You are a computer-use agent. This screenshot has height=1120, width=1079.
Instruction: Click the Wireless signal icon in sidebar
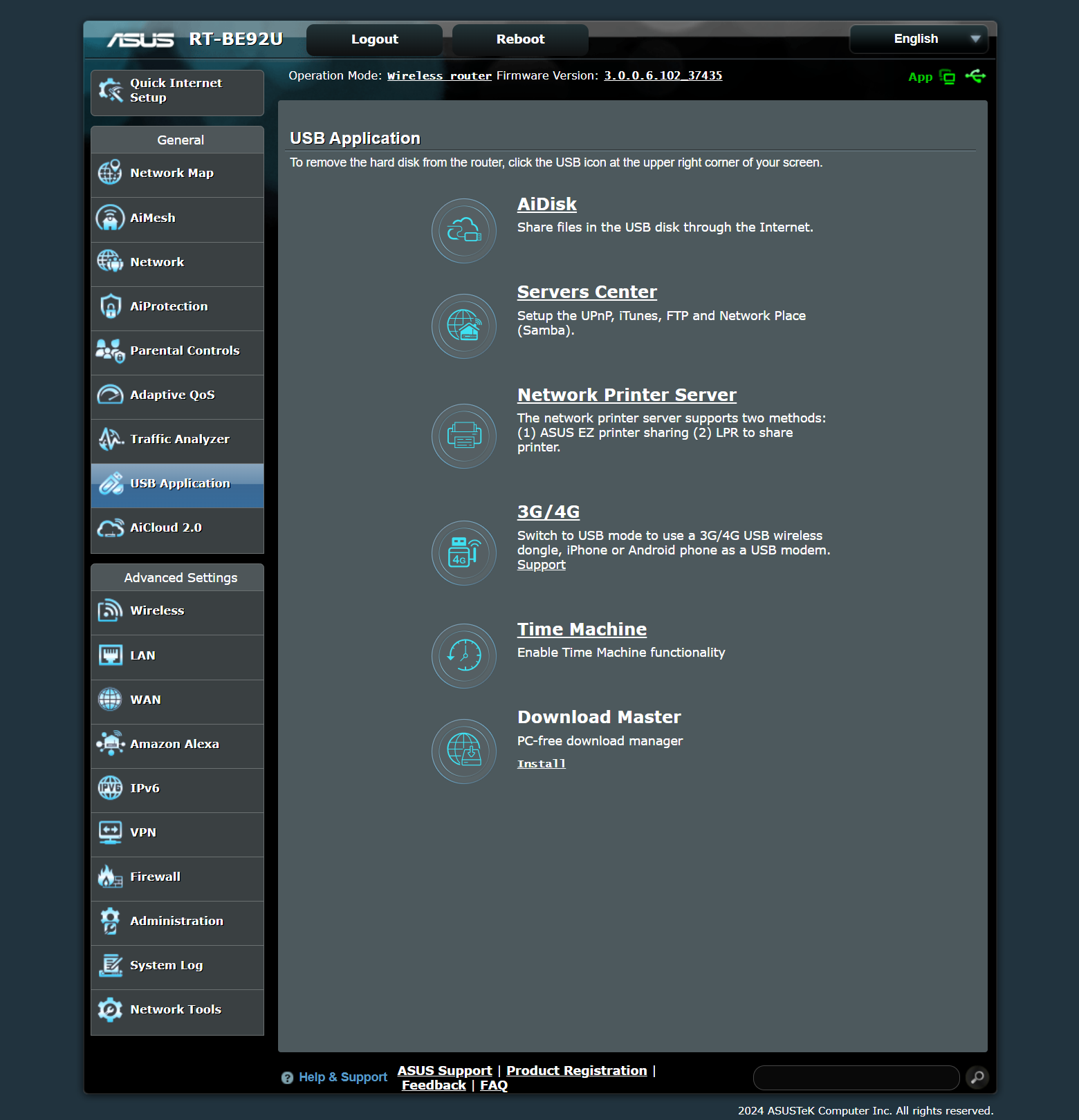click(110, 610)
